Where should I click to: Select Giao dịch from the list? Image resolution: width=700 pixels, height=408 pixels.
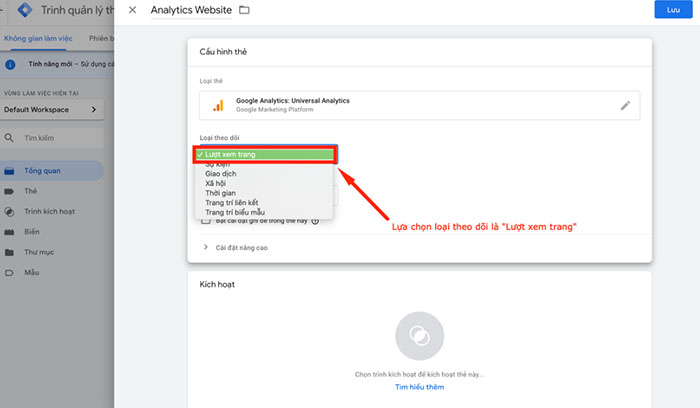coord(221,174)
